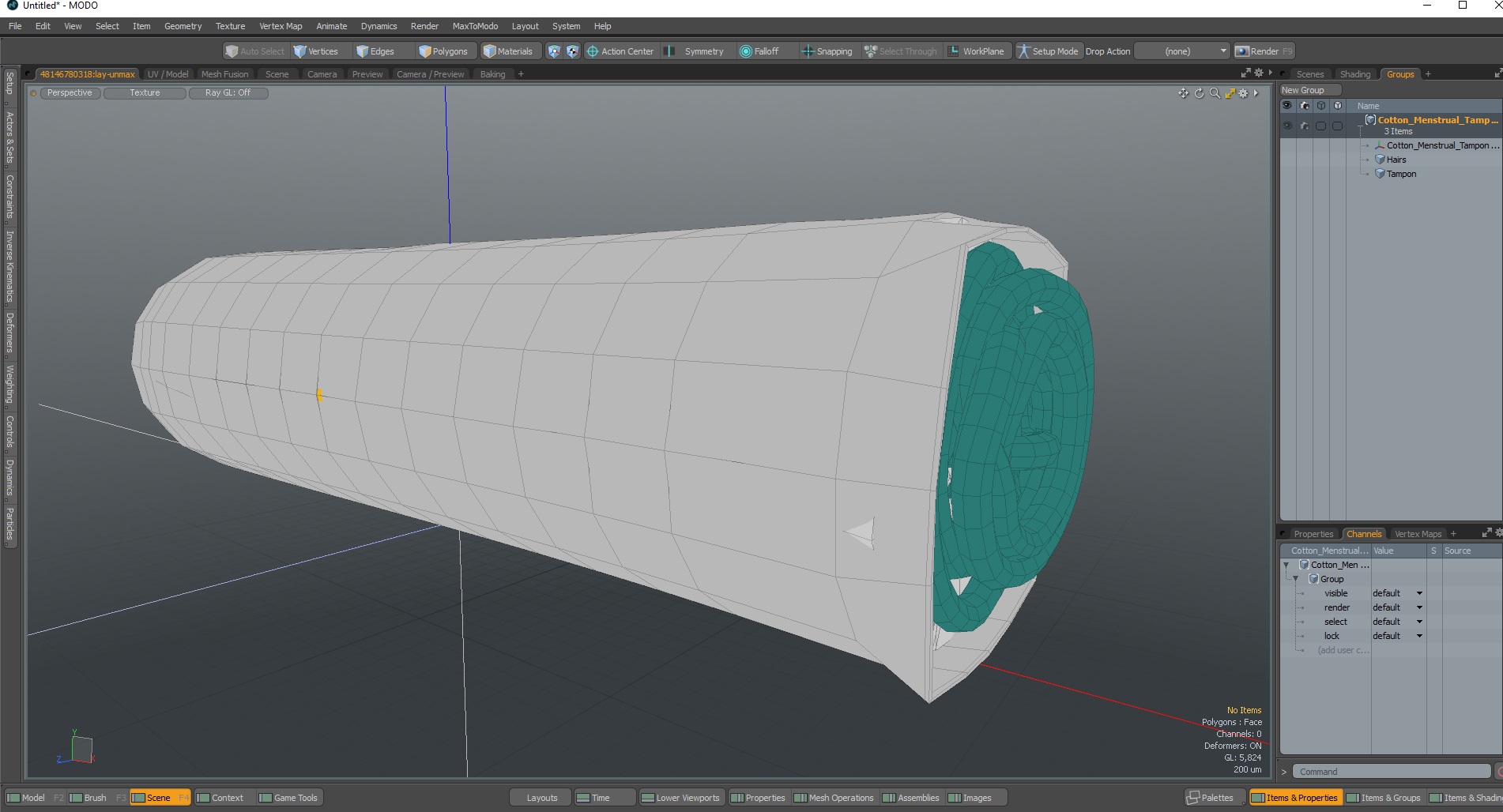
Task: Toggle visibility eye of Cotton_Menstrual_Tamp group
Action: (1287, 126)
